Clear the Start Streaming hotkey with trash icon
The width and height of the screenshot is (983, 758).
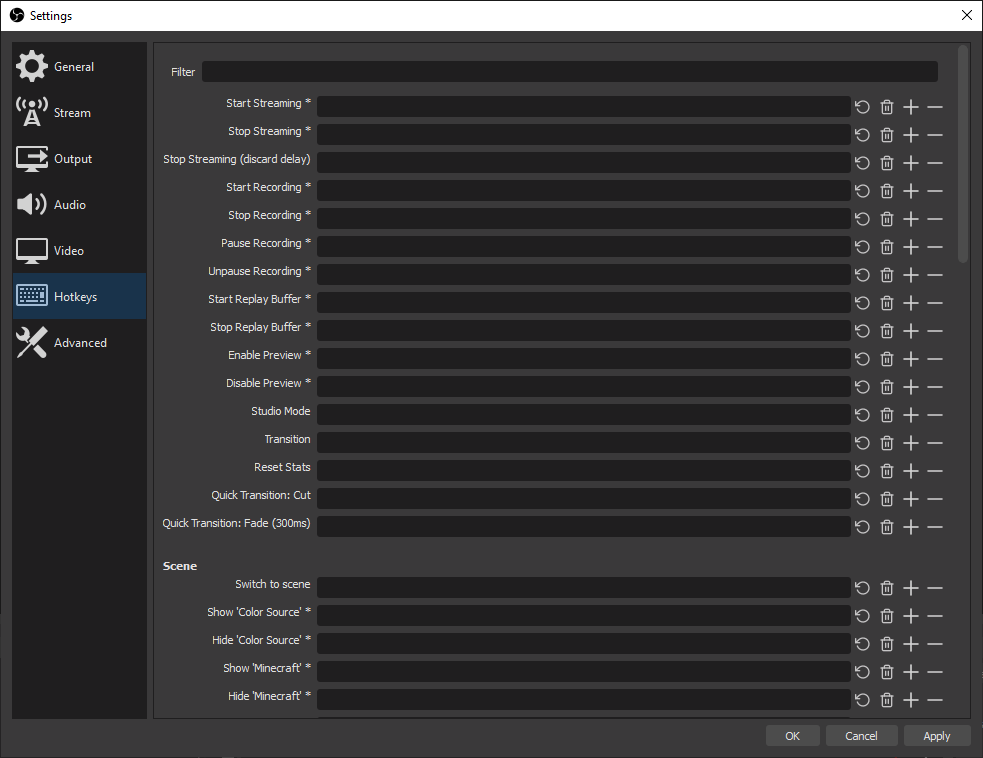pyautogui.click(x=886, y=106)
